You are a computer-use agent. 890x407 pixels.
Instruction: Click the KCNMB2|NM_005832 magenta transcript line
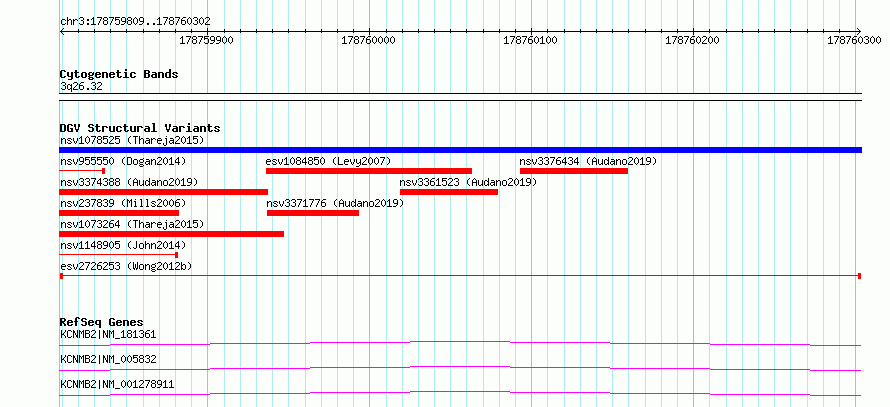[460, 368]
